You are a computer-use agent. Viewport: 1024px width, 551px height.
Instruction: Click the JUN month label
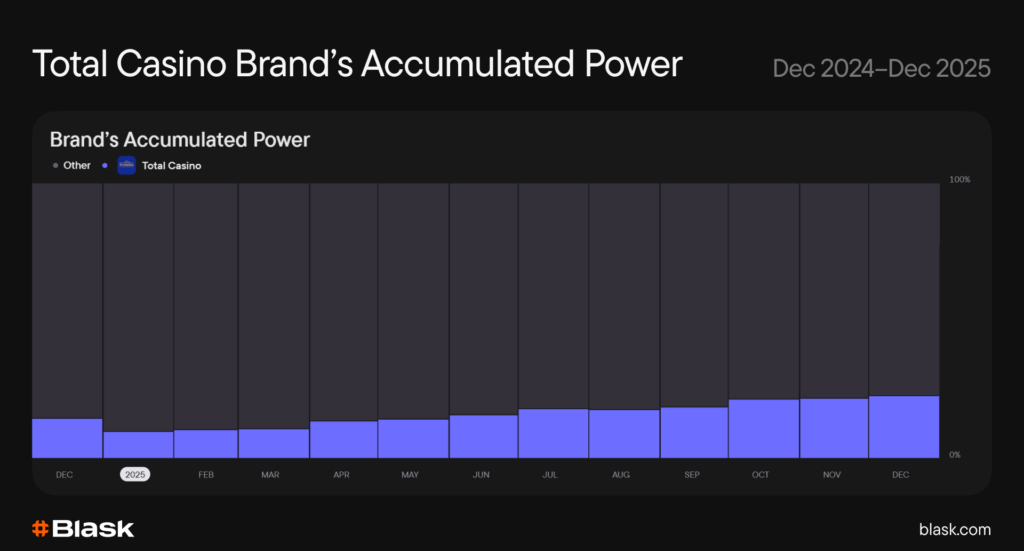(481, 475)
